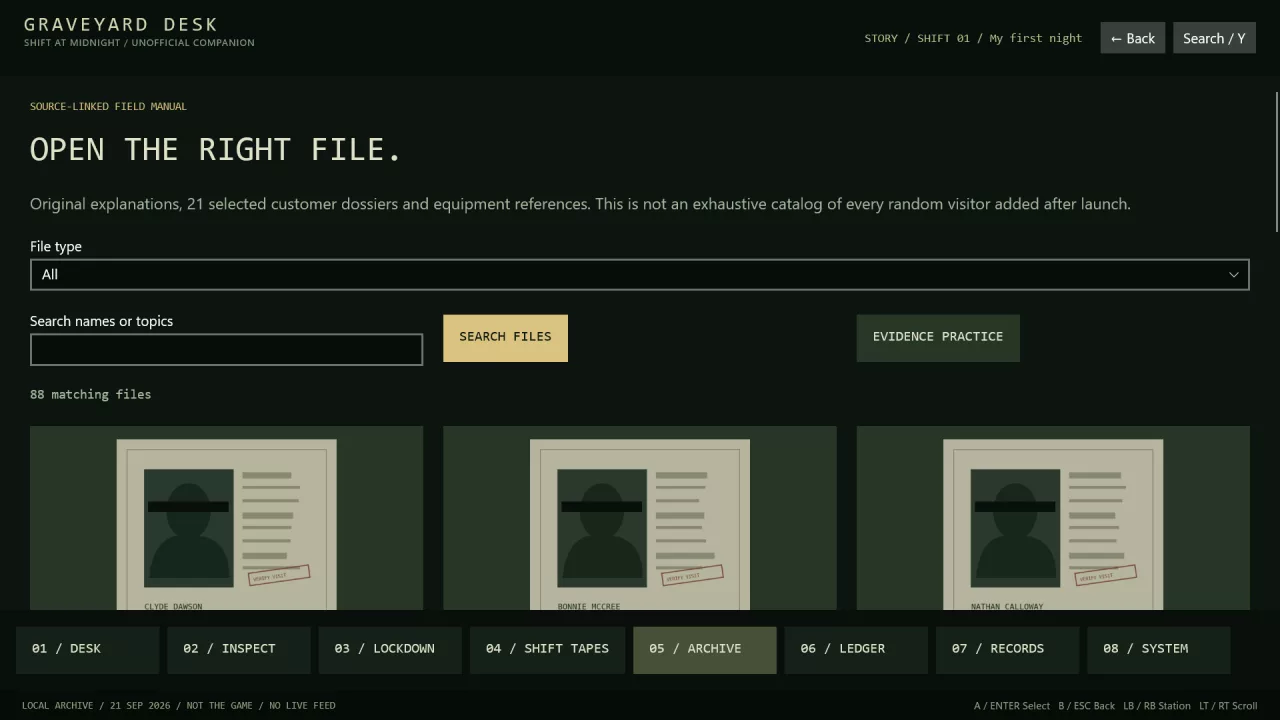The image size is (1280, 720).
Task: Select the 06 / LEDGER tab
Action: tap(856, 649)
